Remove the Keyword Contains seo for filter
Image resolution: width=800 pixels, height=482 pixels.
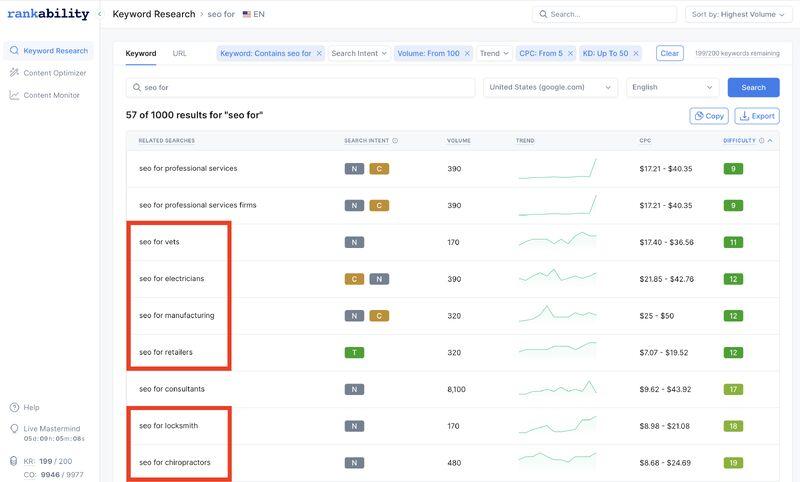(x=319, y=53)
